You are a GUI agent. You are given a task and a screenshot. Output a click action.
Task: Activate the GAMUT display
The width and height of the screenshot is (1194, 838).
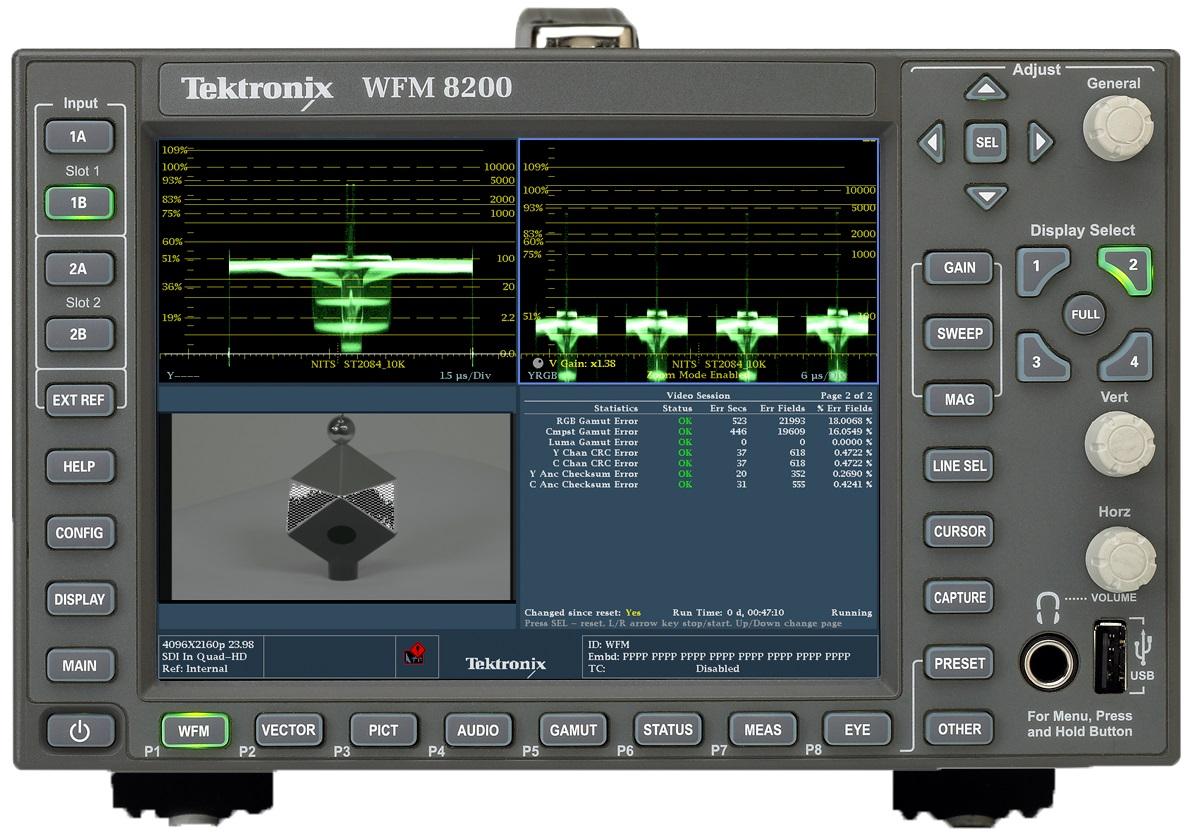click(x=573, y=730)
